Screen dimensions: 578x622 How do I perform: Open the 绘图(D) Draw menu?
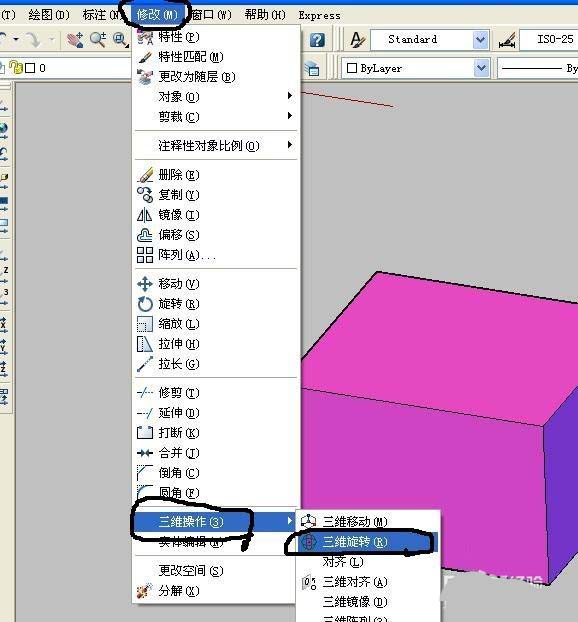(x=49, y=15)
